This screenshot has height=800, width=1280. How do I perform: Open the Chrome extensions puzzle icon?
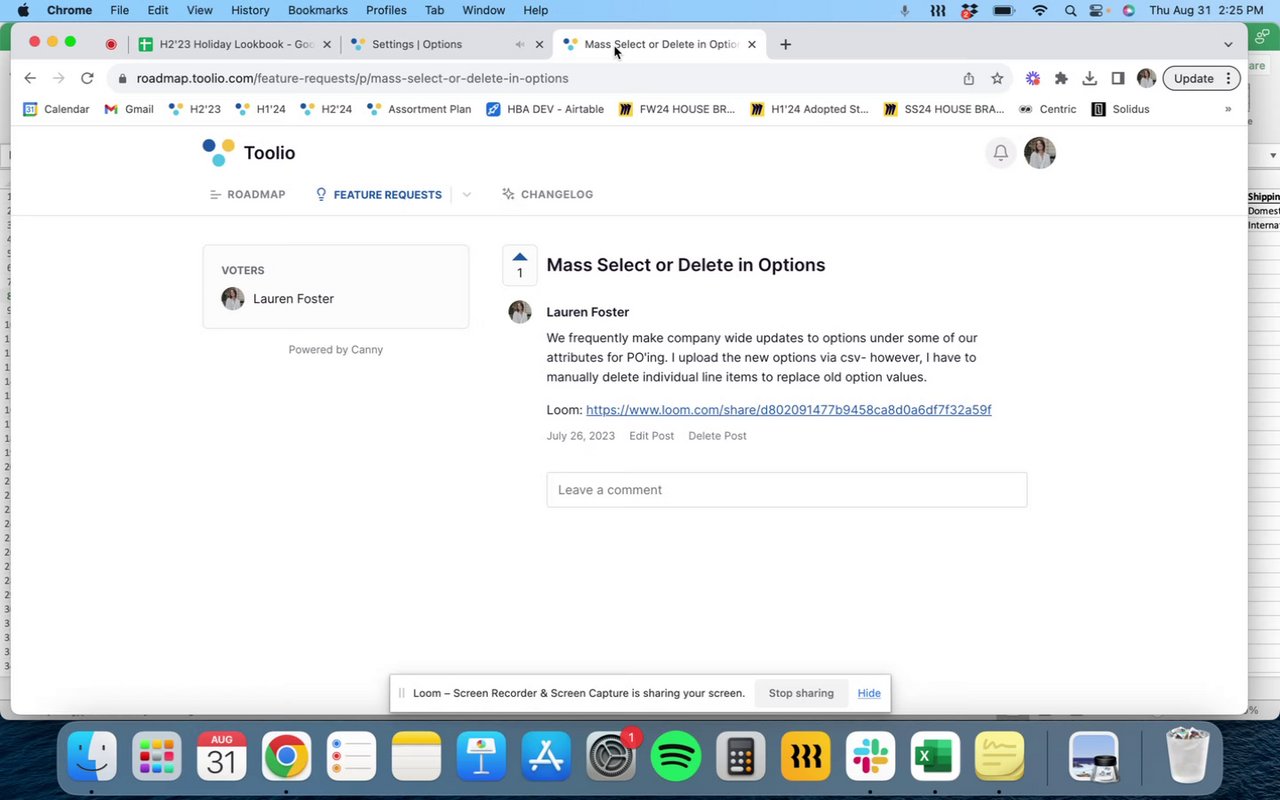tap(1061, 78)
